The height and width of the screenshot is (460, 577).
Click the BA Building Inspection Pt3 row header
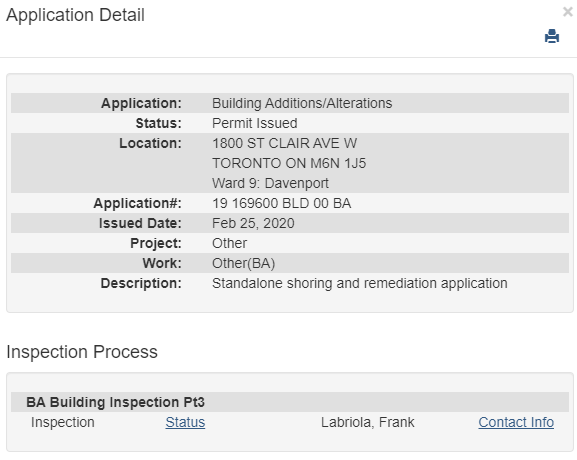[x=290, y=402]
